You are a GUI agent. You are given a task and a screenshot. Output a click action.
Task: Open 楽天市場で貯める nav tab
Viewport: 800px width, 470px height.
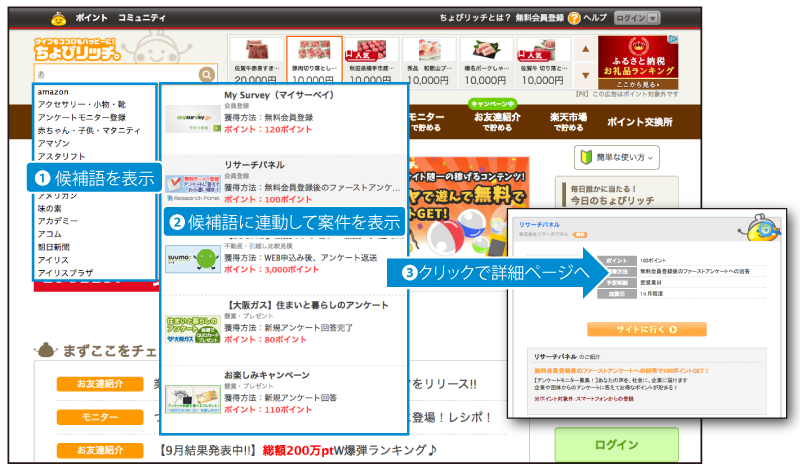(568, 122)
